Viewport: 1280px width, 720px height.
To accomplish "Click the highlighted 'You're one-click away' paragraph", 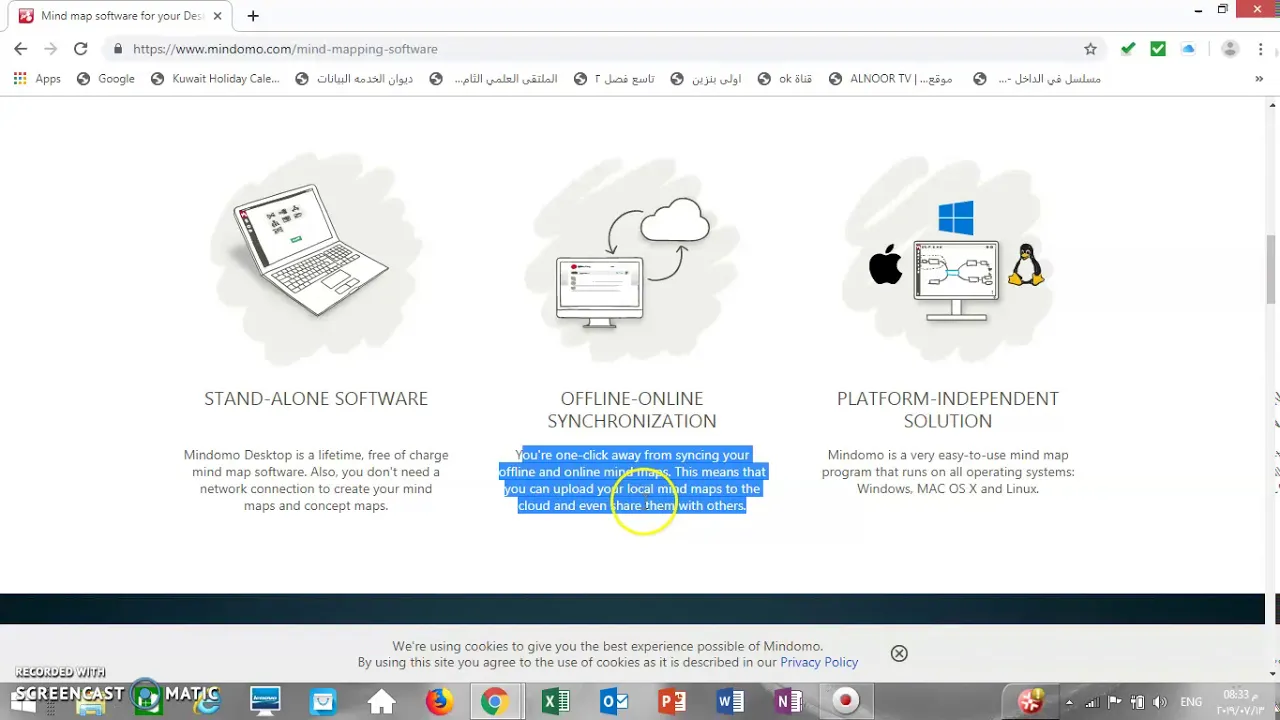I will [632, 480].
